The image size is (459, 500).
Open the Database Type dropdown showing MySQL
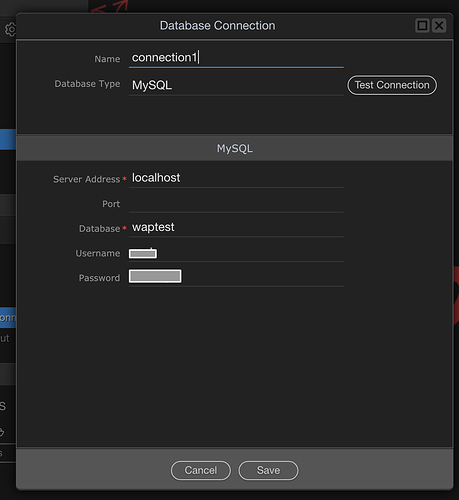(x=236, y=85)
